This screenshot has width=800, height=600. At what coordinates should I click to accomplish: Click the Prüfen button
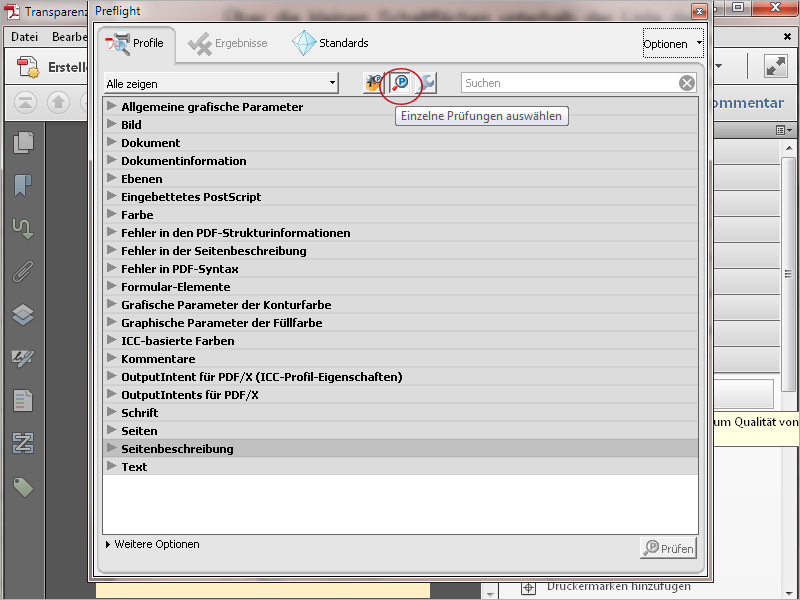point(667,548)
